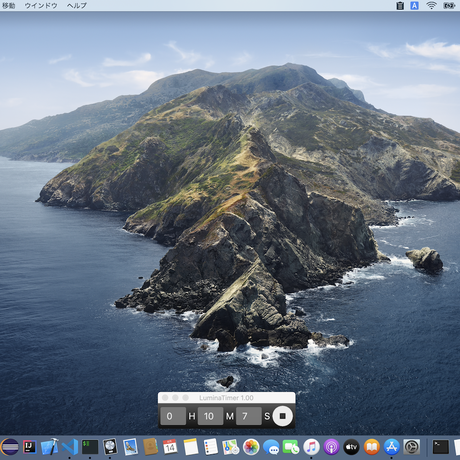Open Photos from the Dock

(x=251, y=447)
